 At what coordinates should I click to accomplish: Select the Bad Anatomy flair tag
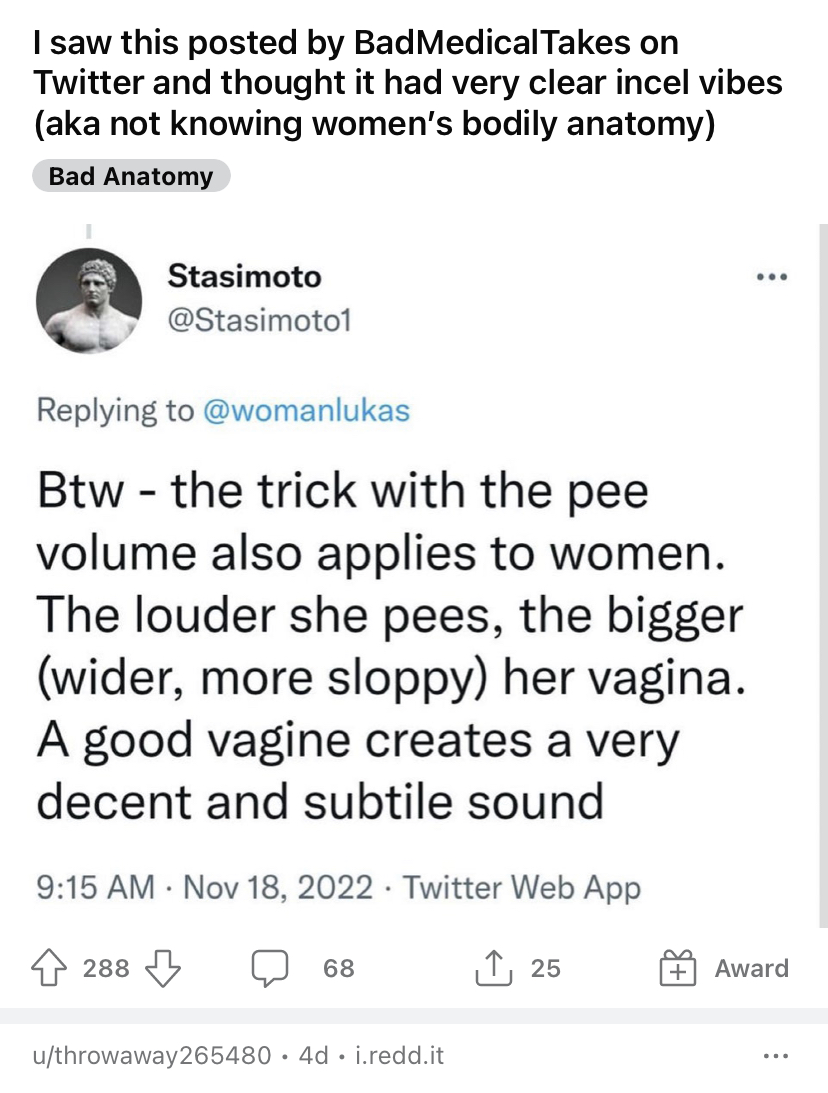[131, 176]
